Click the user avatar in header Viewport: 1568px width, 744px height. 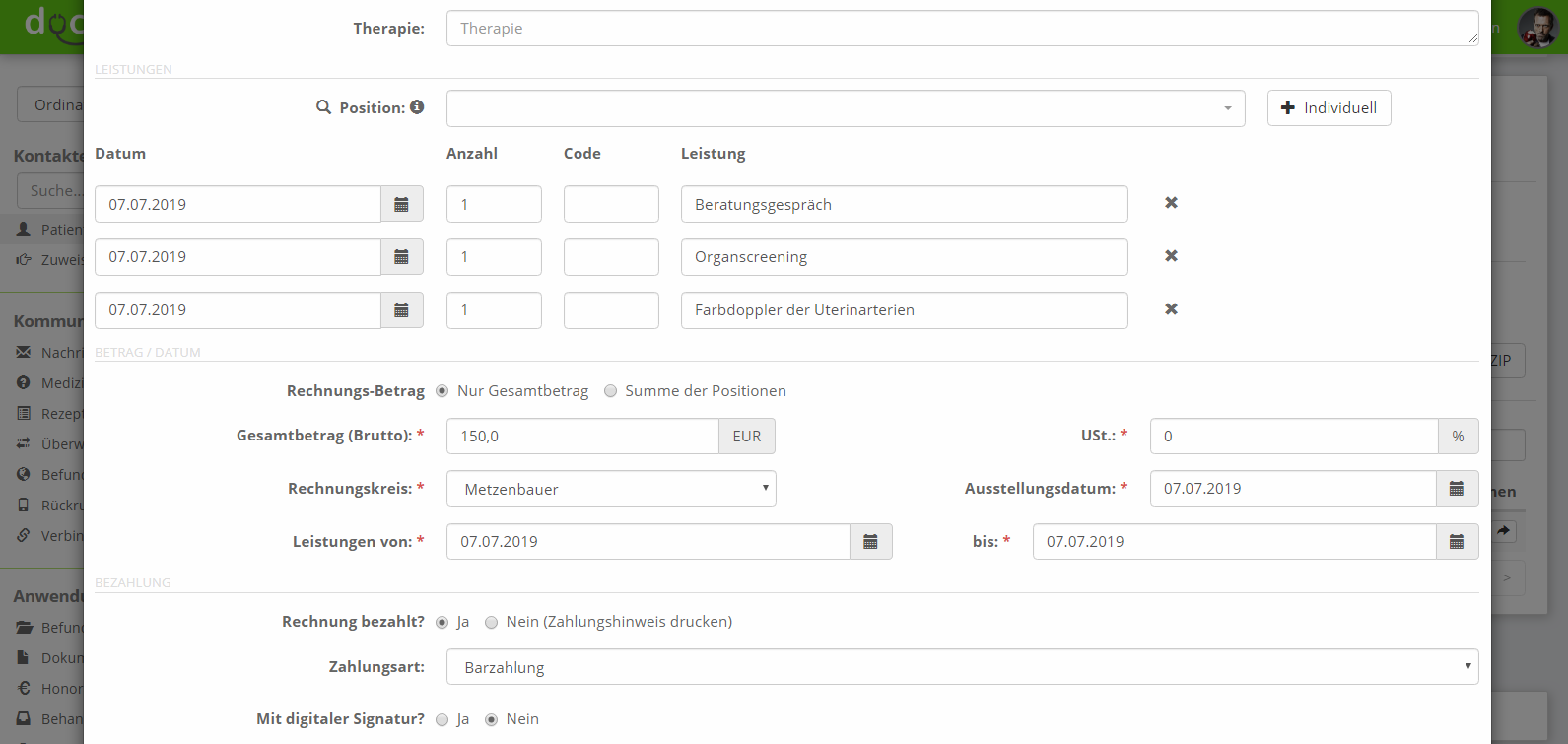pos(1537,28)
